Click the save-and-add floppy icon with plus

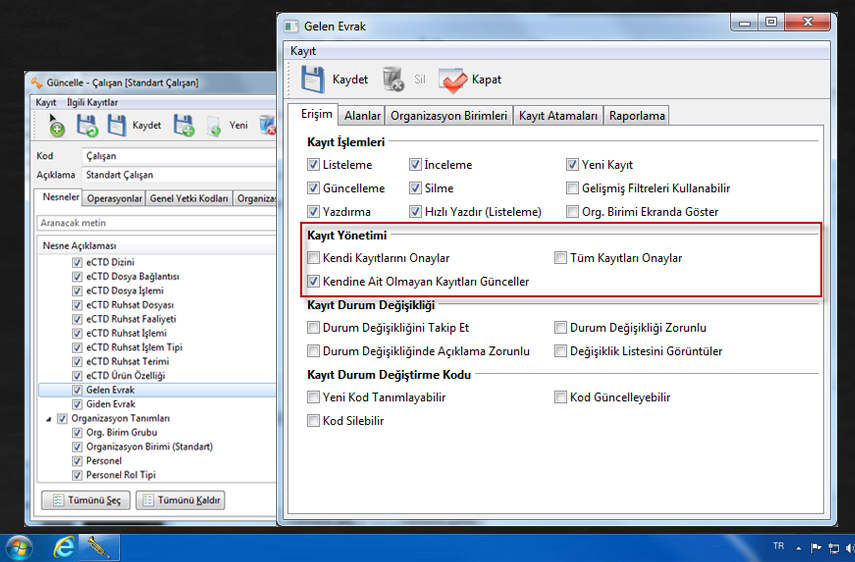[183, 126]
